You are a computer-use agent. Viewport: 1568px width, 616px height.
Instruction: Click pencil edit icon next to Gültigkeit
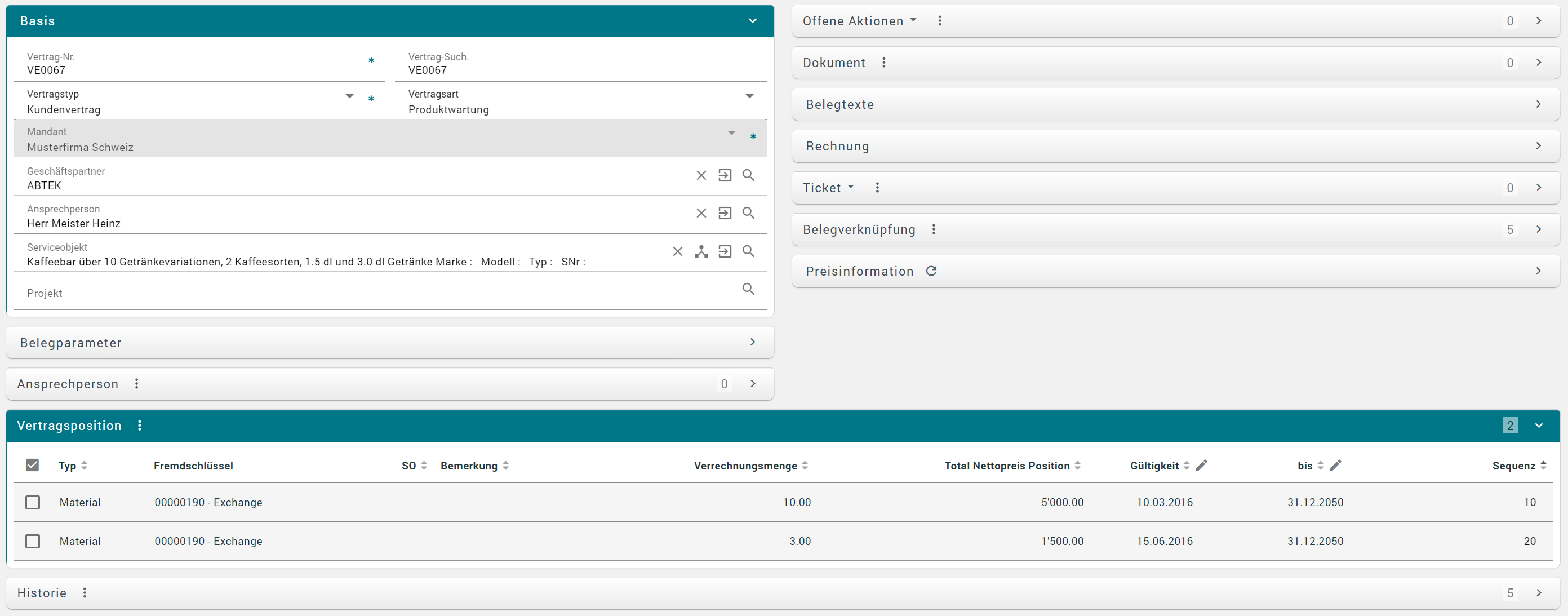point(1201,466)
